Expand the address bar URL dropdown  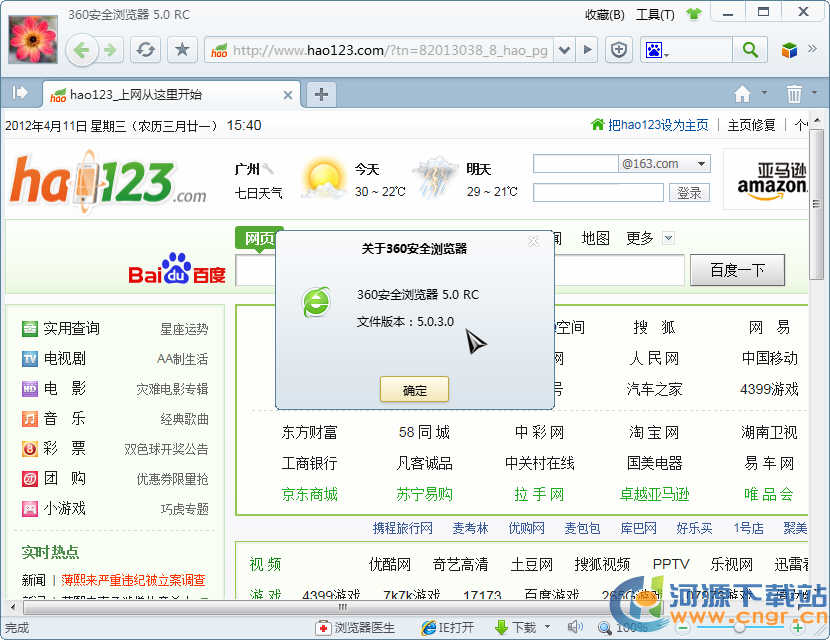[563, 50]
